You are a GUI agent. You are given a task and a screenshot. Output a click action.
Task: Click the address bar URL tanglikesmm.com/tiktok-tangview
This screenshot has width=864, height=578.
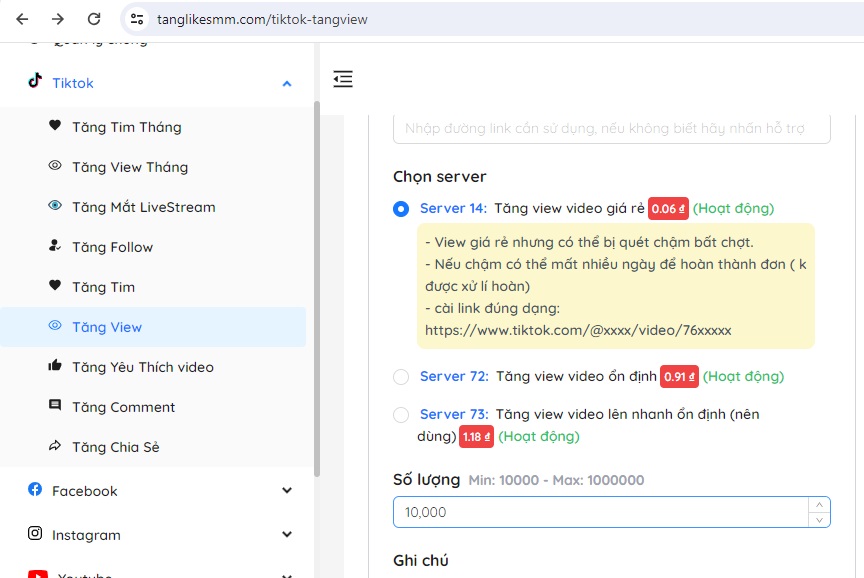coord(262,19)
